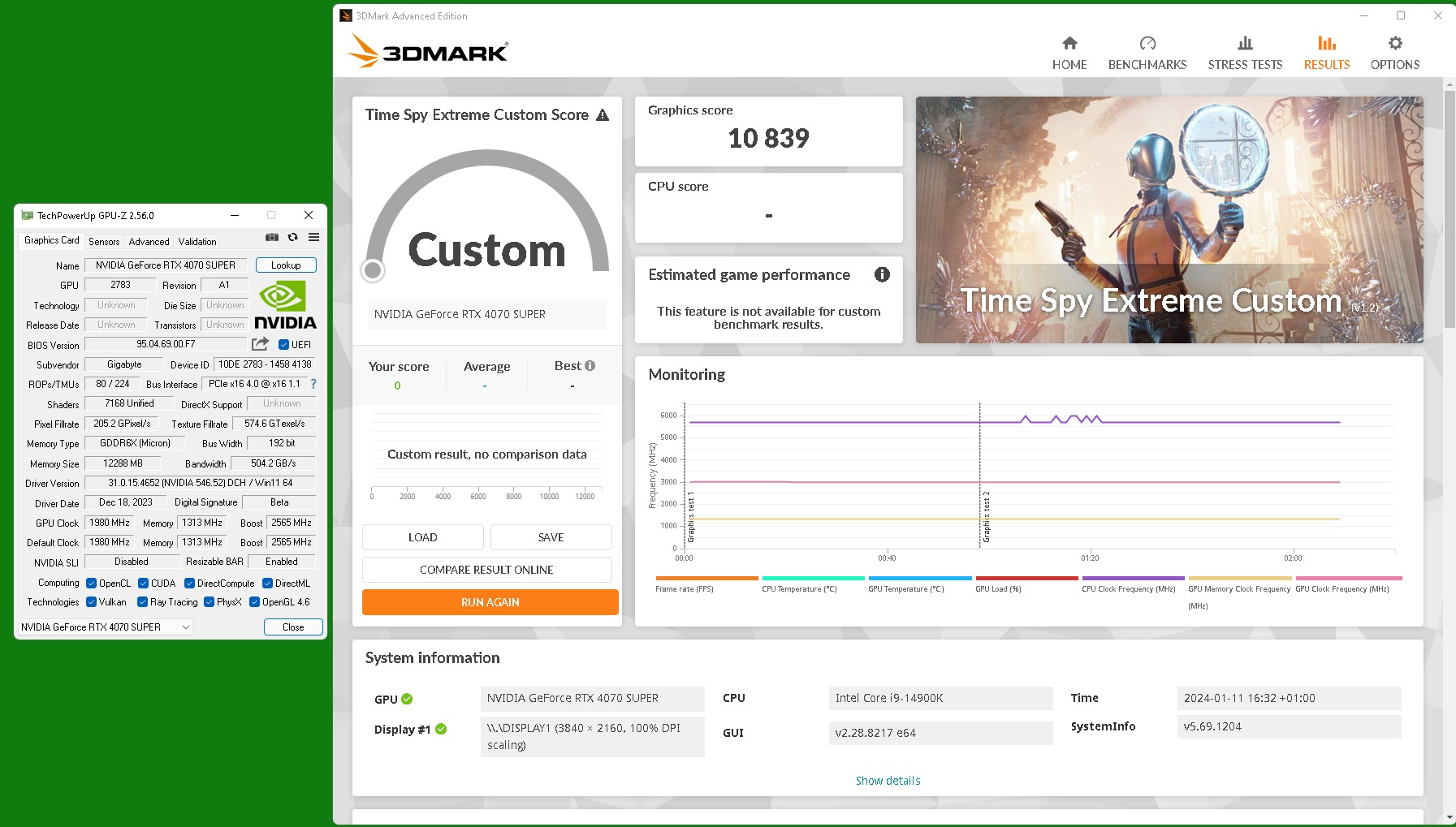Toggle the Ray Tracing checkbox
The image size is (1456, 827).
[x=143, y=602]
